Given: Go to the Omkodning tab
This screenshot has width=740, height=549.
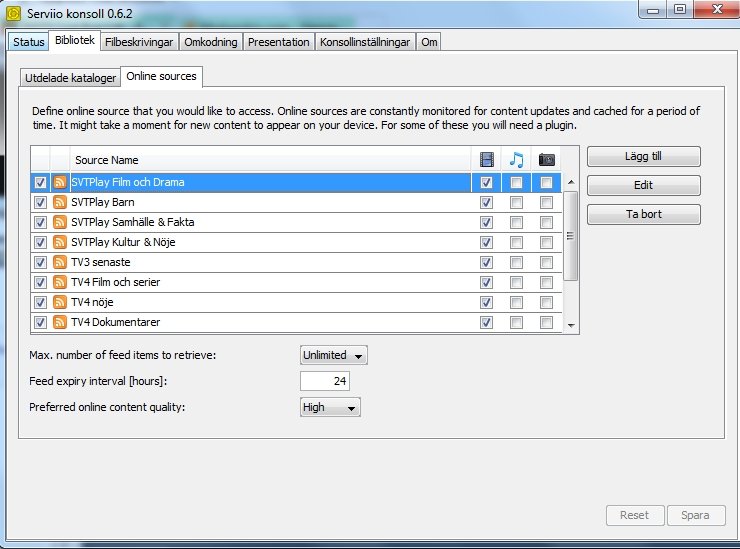Looking at the screenshot, I should (x=210, y=42).
